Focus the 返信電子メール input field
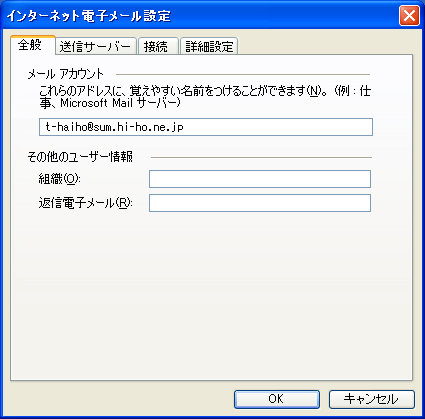Viewport: 425px width, 419px height. tap(260, 203)
